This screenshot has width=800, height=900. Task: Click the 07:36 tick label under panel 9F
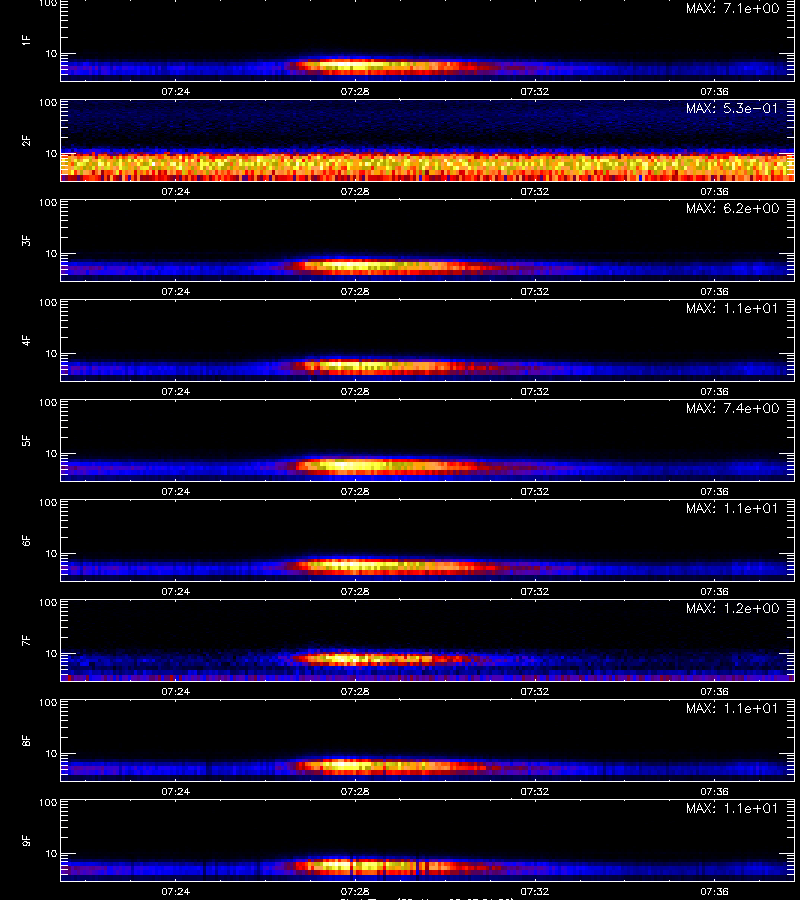(x=714, y=891)
